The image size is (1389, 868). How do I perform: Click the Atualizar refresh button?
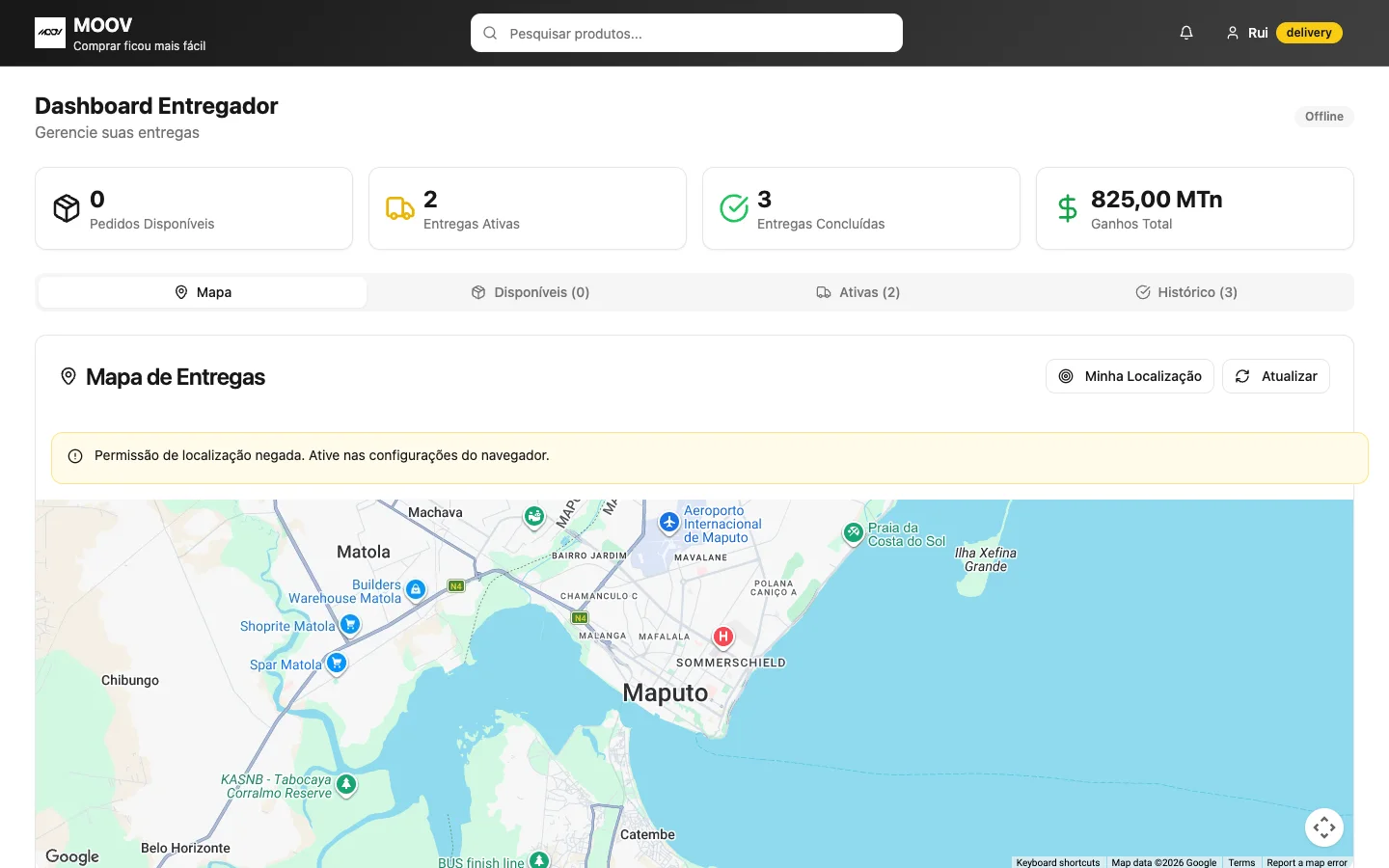click(x=1276, y=376)
